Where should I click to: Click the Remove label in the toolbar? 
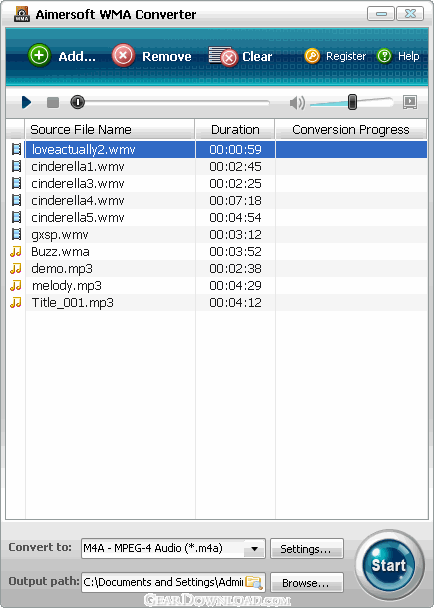(x=167, y=57)
